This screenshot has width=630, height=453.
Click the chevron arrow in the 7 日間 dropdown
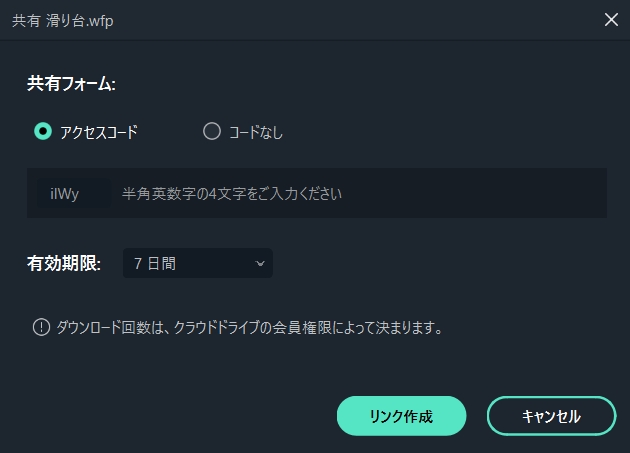(260, 264)
